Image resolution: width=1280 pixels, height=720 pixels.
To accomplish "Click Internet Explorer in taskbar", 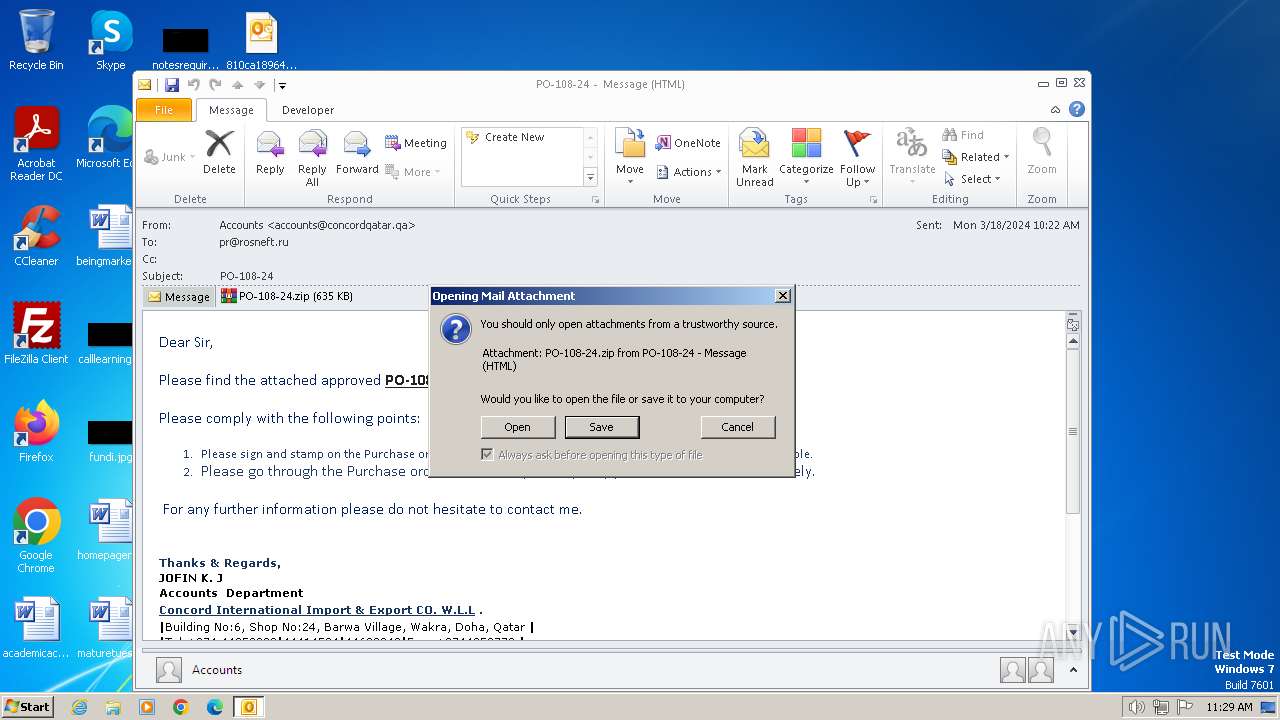I will (x=79, y=707).
